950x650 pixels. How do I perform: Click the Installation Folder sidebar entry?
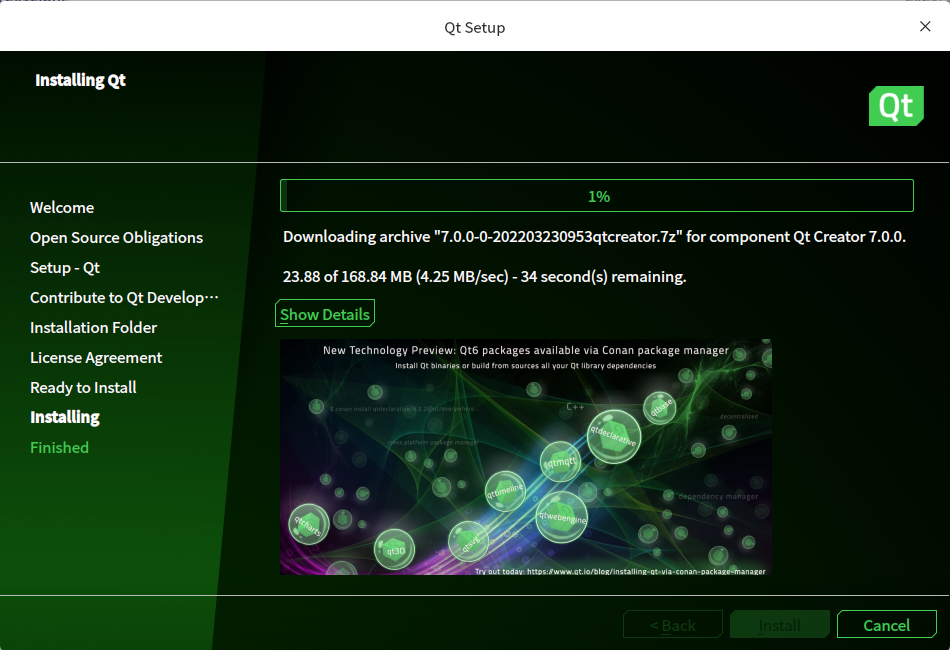(x=93, y=327)
